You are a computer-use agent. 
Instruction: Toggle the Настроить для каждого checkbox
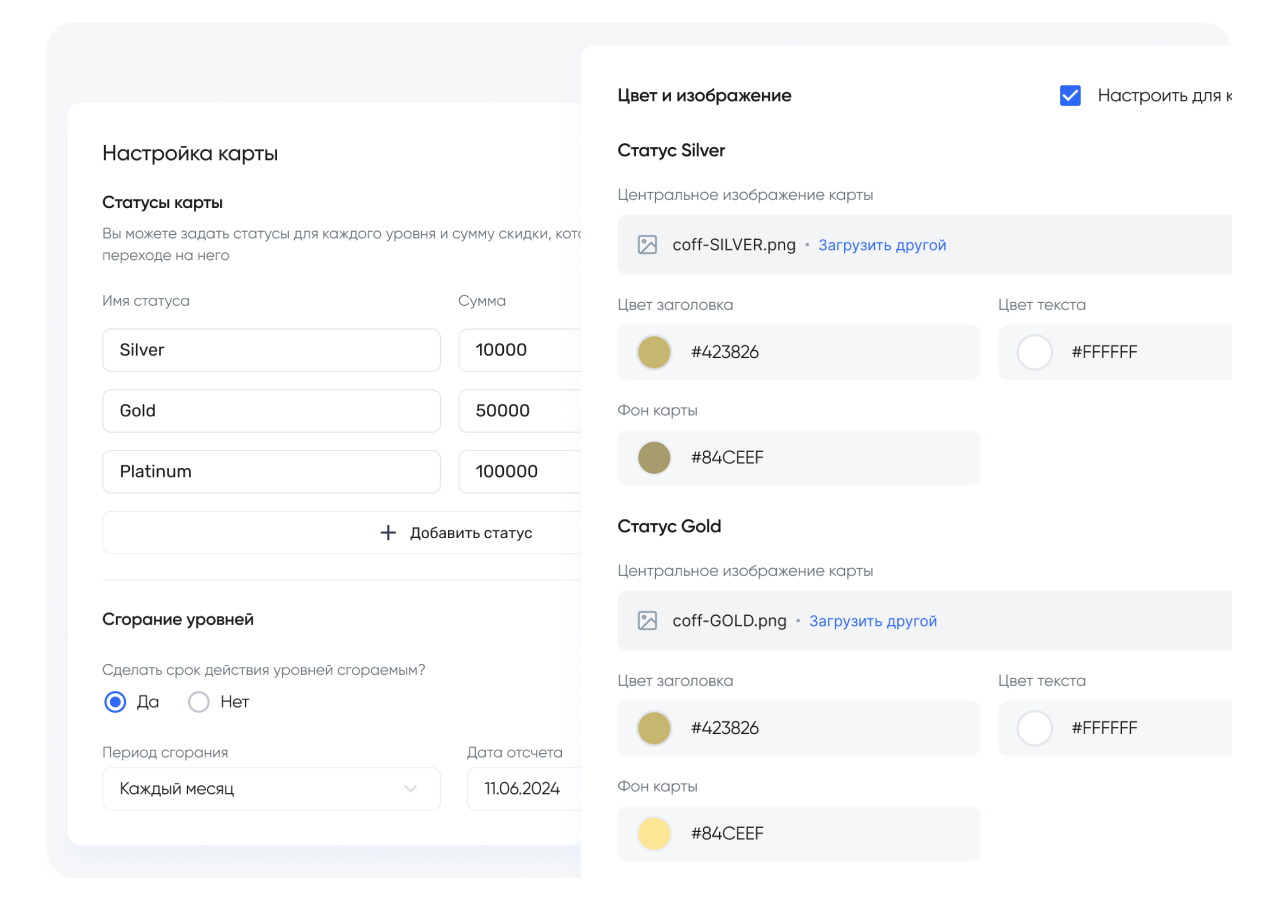[1070, 96]
